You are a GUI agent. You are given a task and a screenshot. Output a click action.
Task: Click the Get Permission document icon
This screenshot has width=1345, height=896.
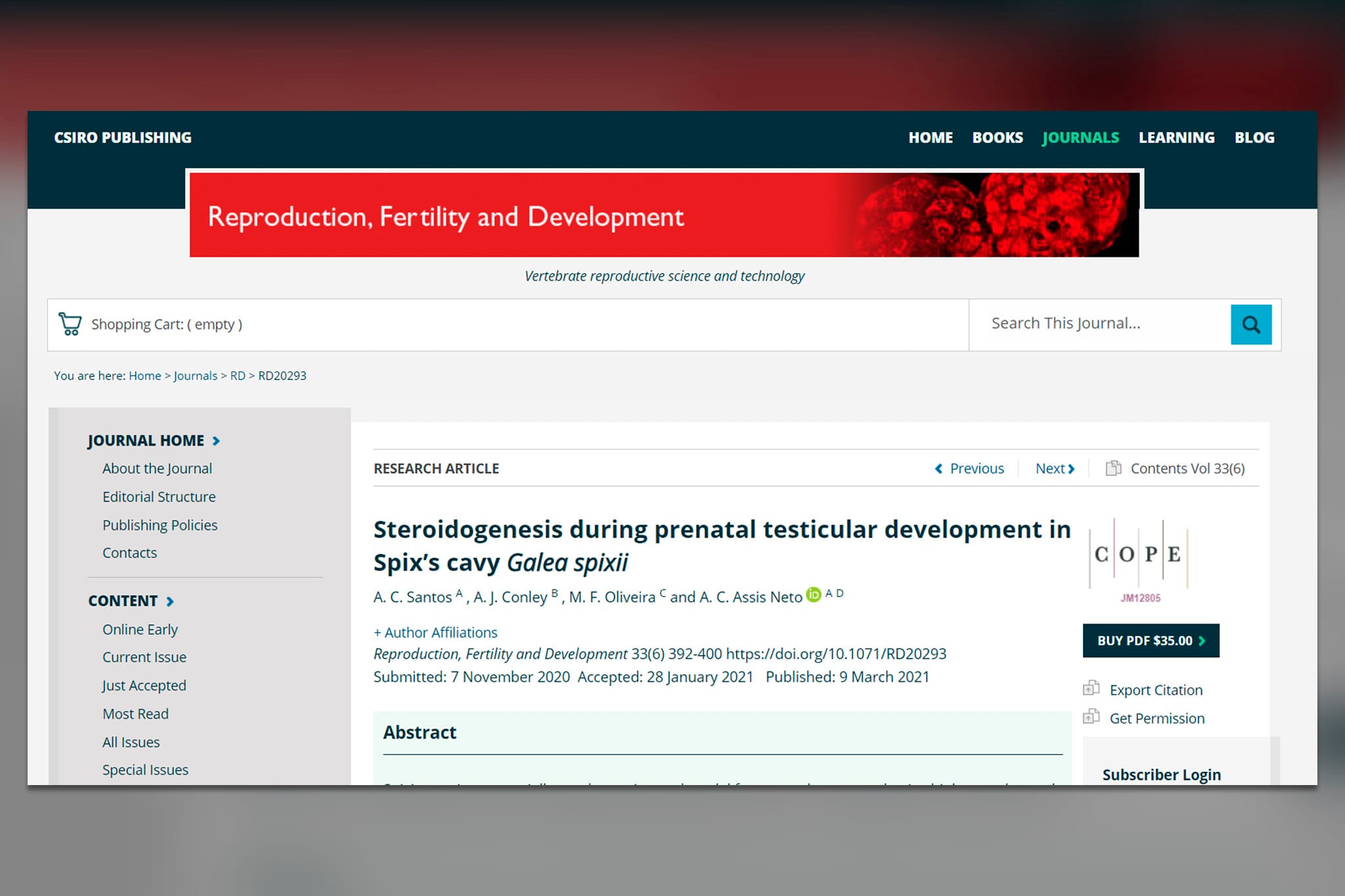1091,716
